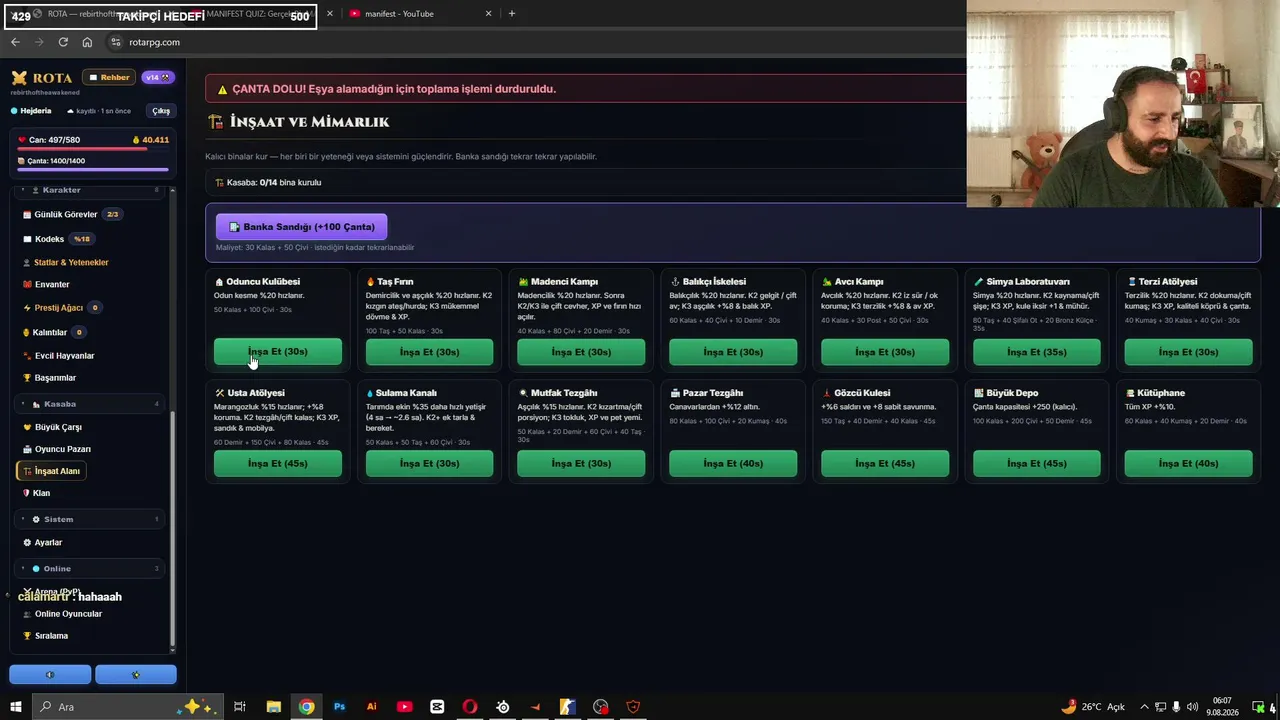Collapse the Online sidebar section
The width and height of the screenshot is (1280, 720).
tap(91, 569)
